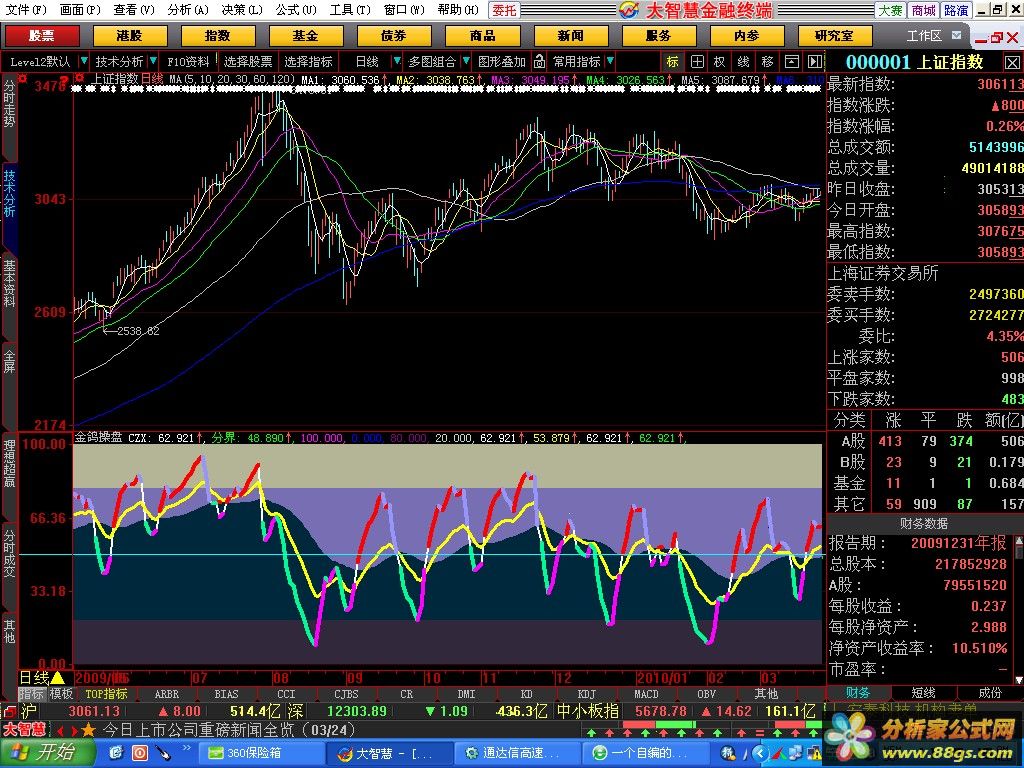
Task: Select the 研究室 category button
Action: point(835,35)
